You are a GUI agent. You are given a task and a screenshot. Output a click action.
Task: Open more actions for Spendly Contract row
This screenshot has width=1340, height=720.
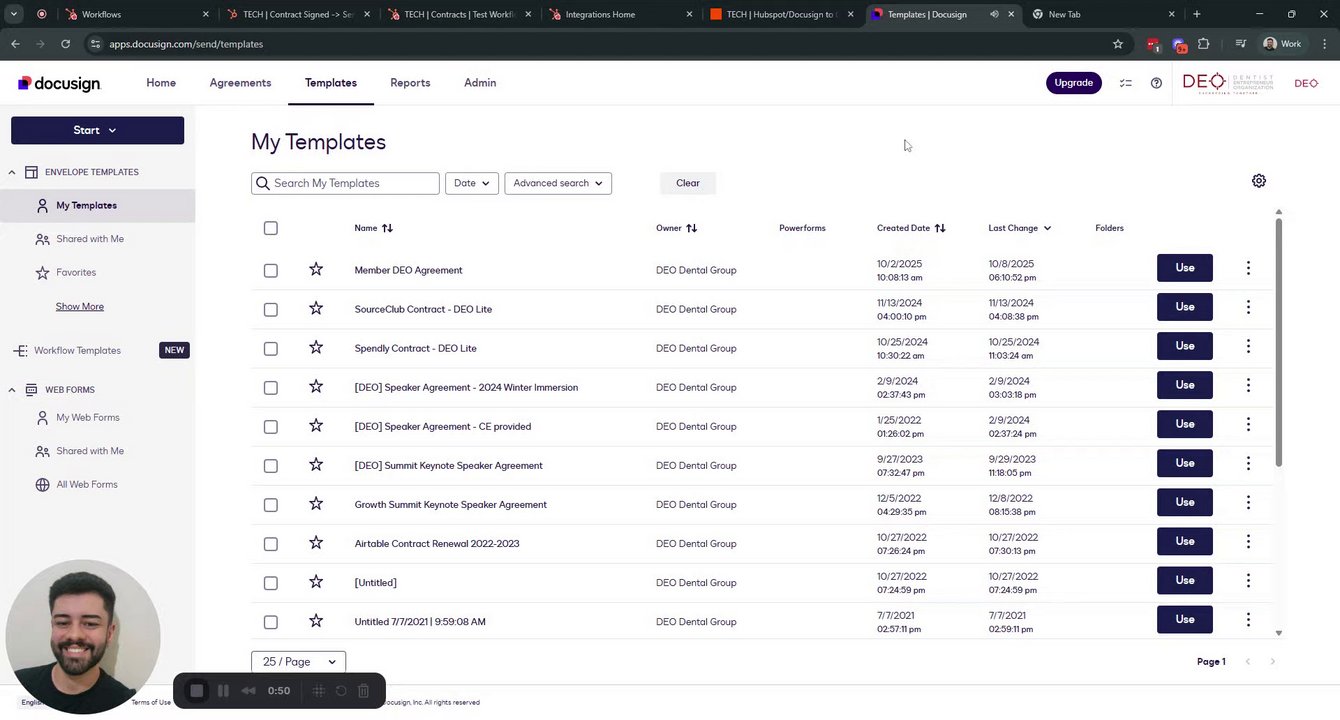pos(1248,346)
